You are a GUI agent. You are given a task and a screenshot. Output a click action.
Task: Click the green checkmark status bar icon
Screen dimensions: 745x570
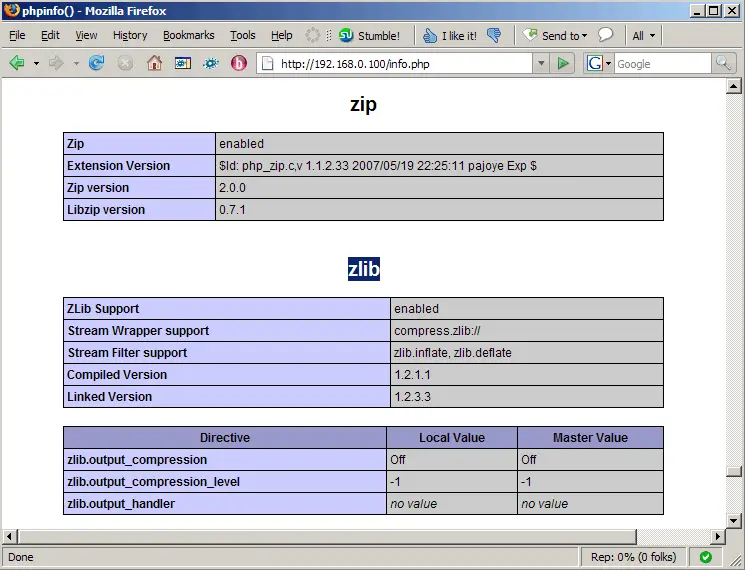[706, 557]
